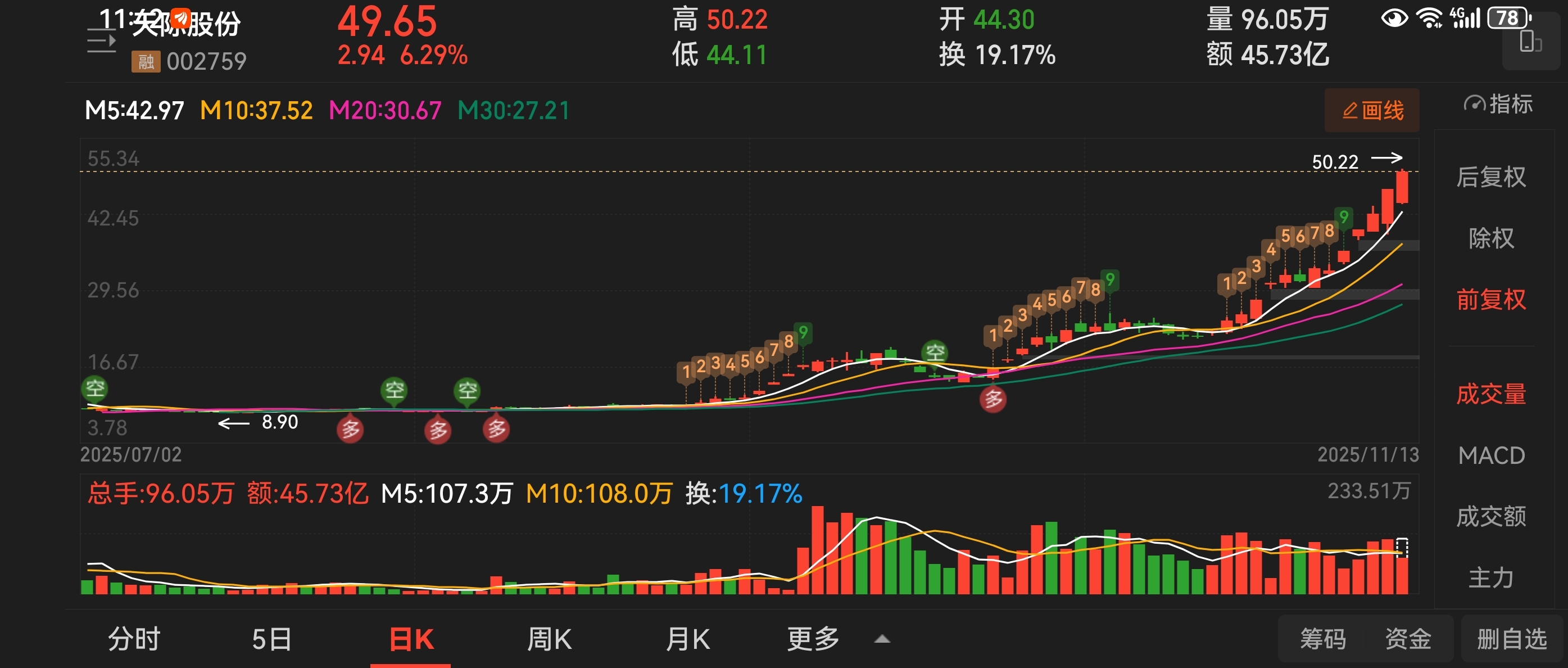Tap the latest red volume bar
This screenshot has height=668, width=1568.
pyautogui.click(x=1401, y=572)
